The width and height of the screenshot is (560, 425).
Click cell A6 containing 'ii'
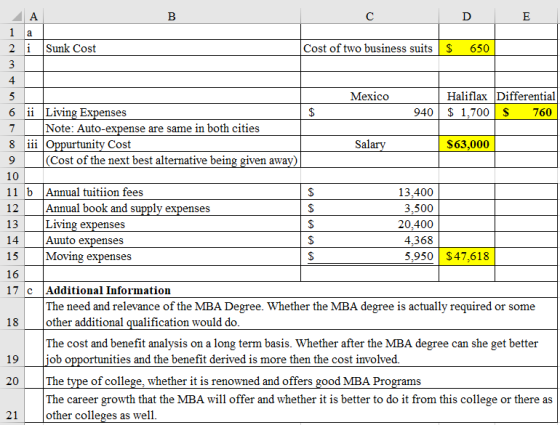pos(34,112)
